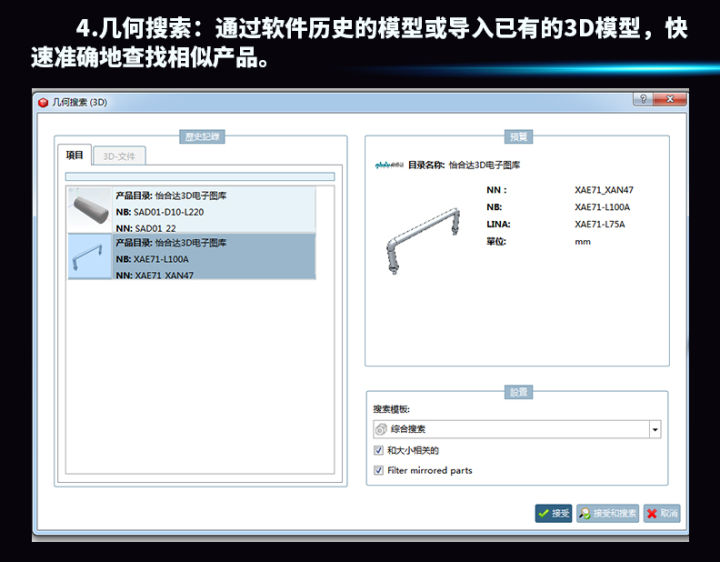The height and width of the screenshot is (562, 720).
Task: Click the cylinder part thumbnail
Action: point(90,210)
